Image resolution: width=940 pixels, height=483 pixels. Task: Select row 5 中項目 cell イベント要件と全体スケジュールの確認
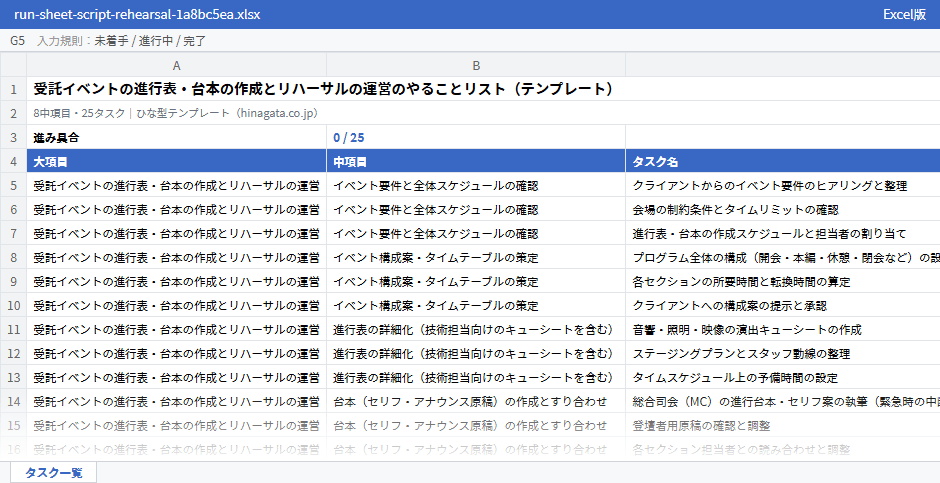pos(476,185)
